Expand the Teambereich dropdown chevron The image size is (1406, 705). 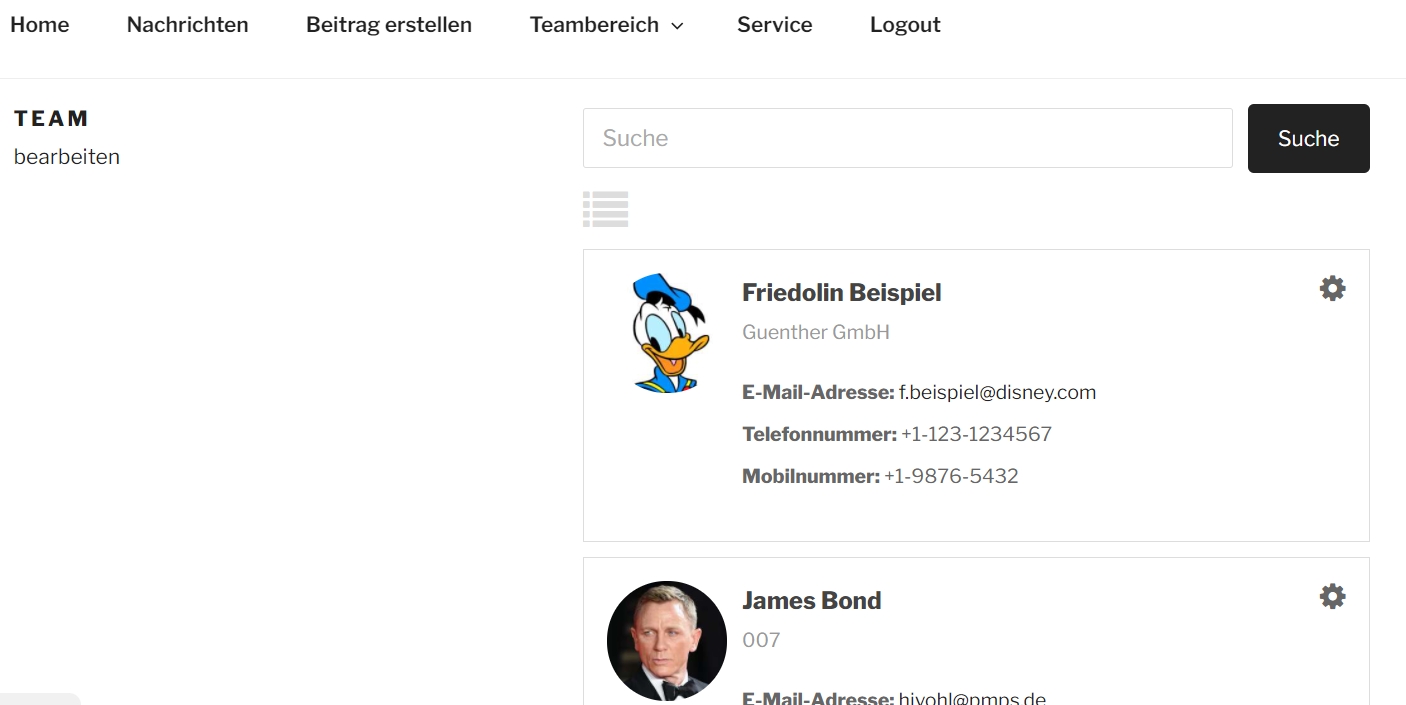pos(677,26)
